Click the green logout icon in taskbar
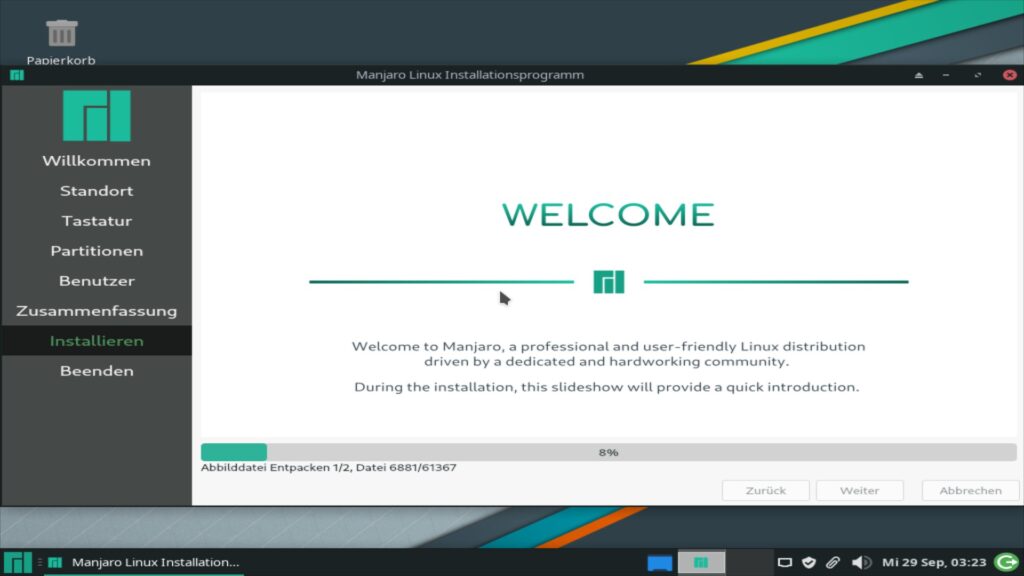 tap(1006, 562)
